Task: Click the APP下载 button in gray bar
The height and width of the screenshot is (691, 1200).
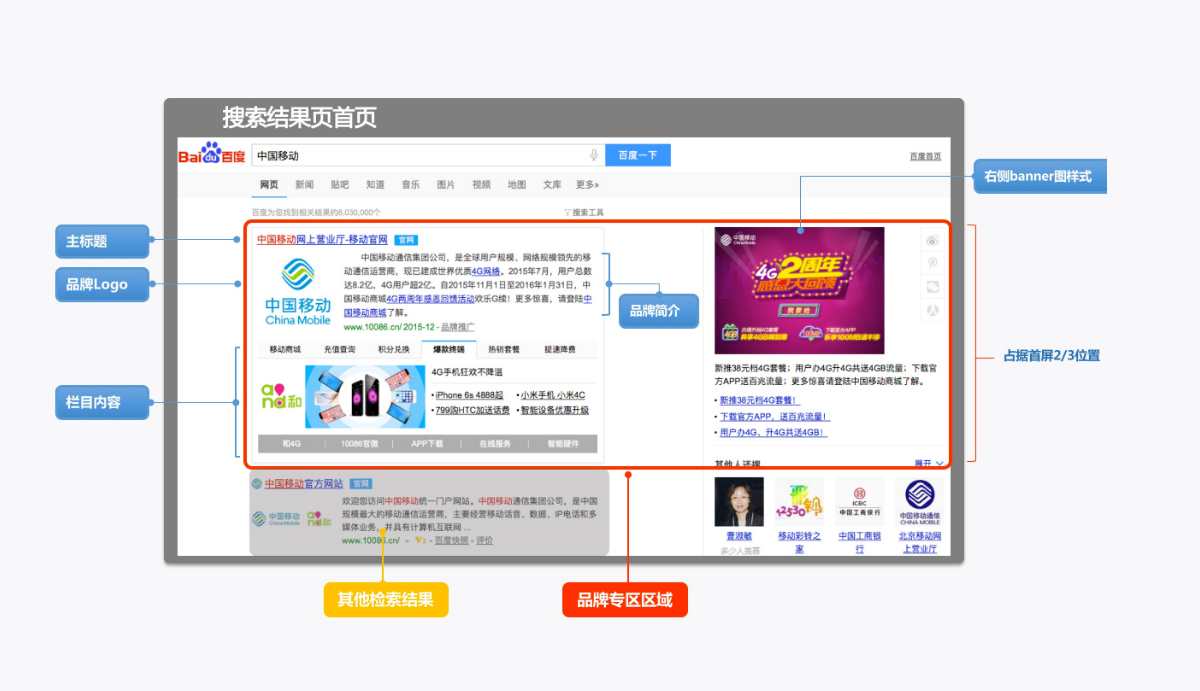Action: point(427,443)
